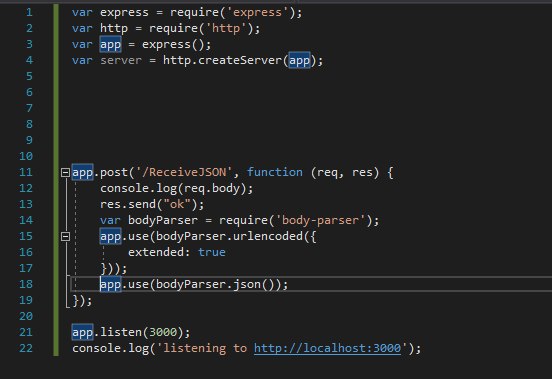Click line number 14 in the gutter
The height and width of the screenshot is (379, 552).
26,220
